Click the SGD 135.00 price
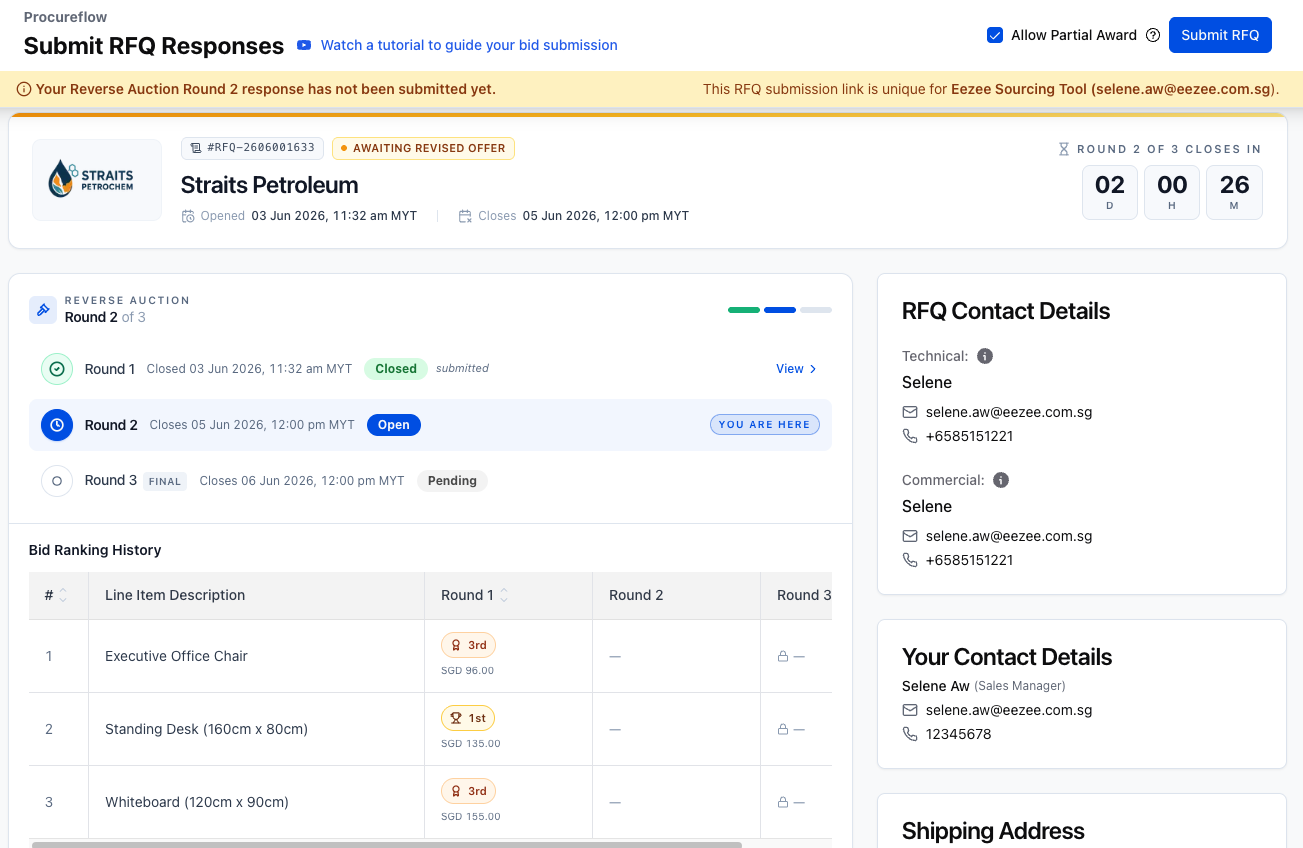This screenshot has width=1303, height=848. [470, 744]
